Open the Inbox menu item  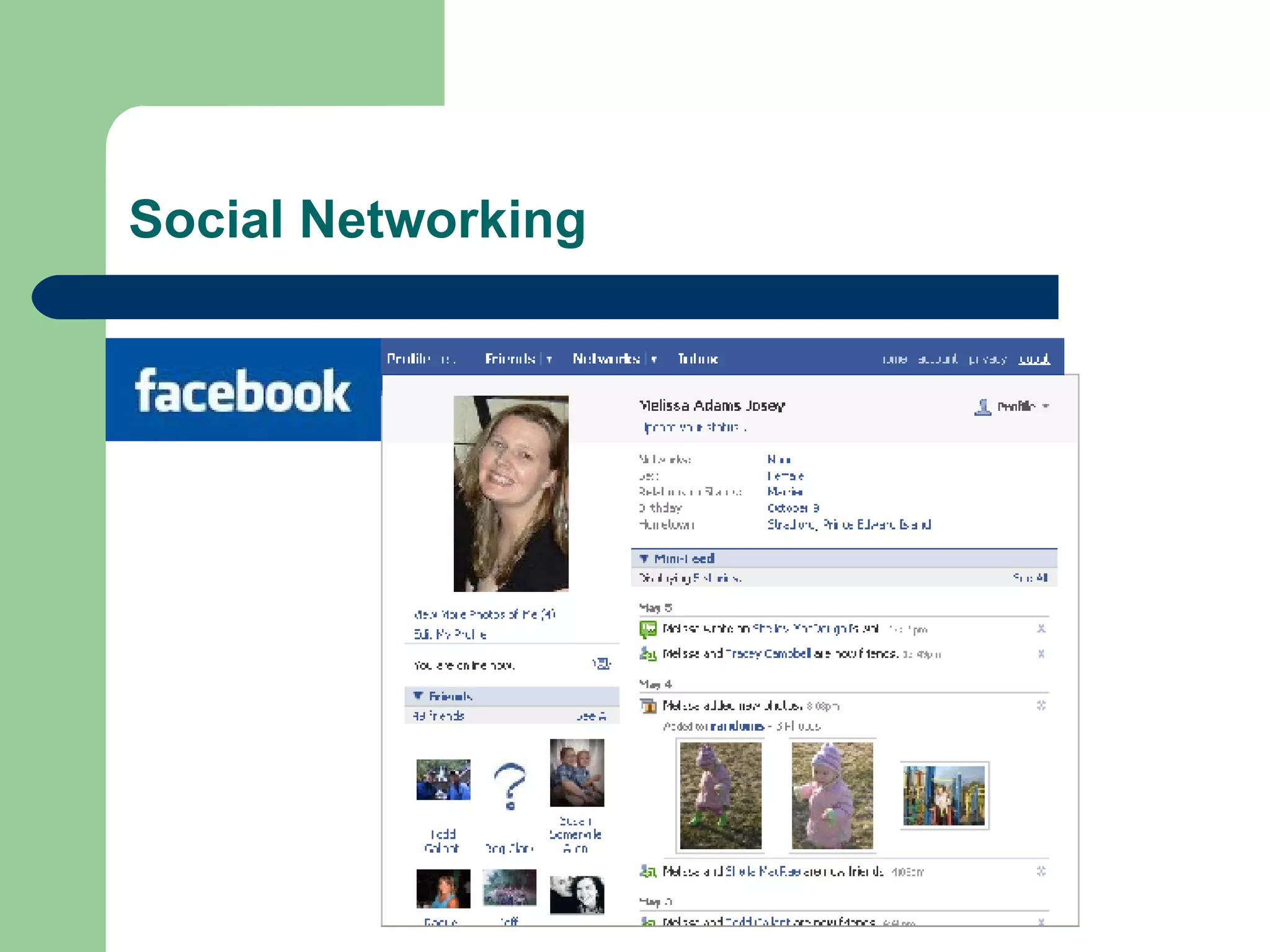pyautogui.click(x=698, y=359)
